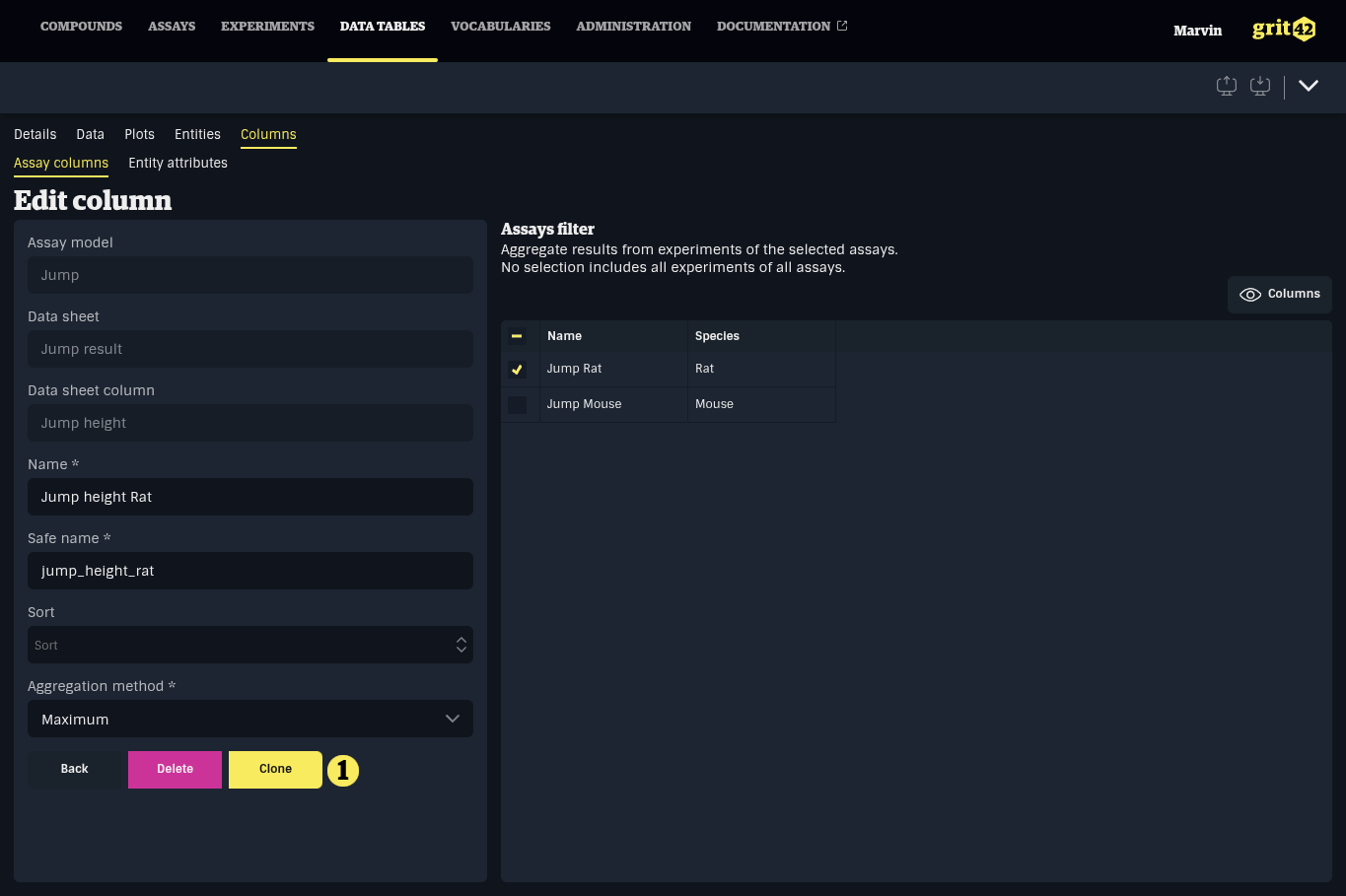The width and height of the screenshot is (1346, 896).
Task: Open the Aggregation method dropdown
Action: 250,720
